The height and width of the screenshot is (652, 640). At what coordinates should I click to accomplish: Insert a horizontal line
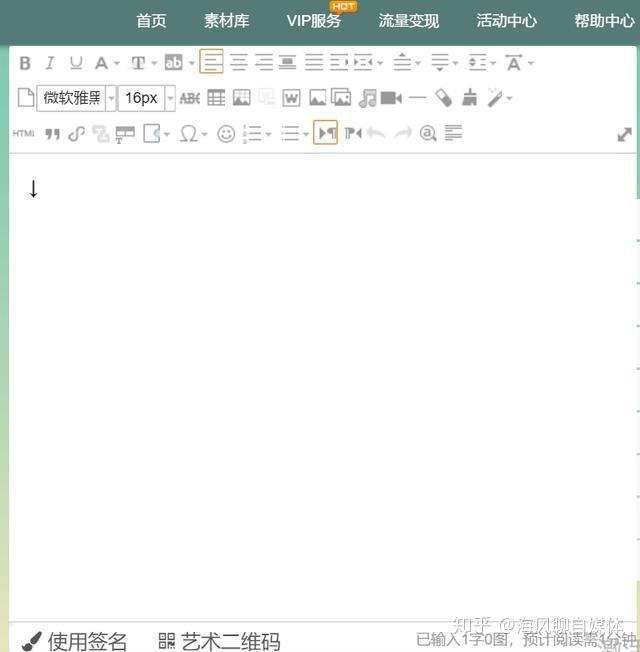click(417, 98)
